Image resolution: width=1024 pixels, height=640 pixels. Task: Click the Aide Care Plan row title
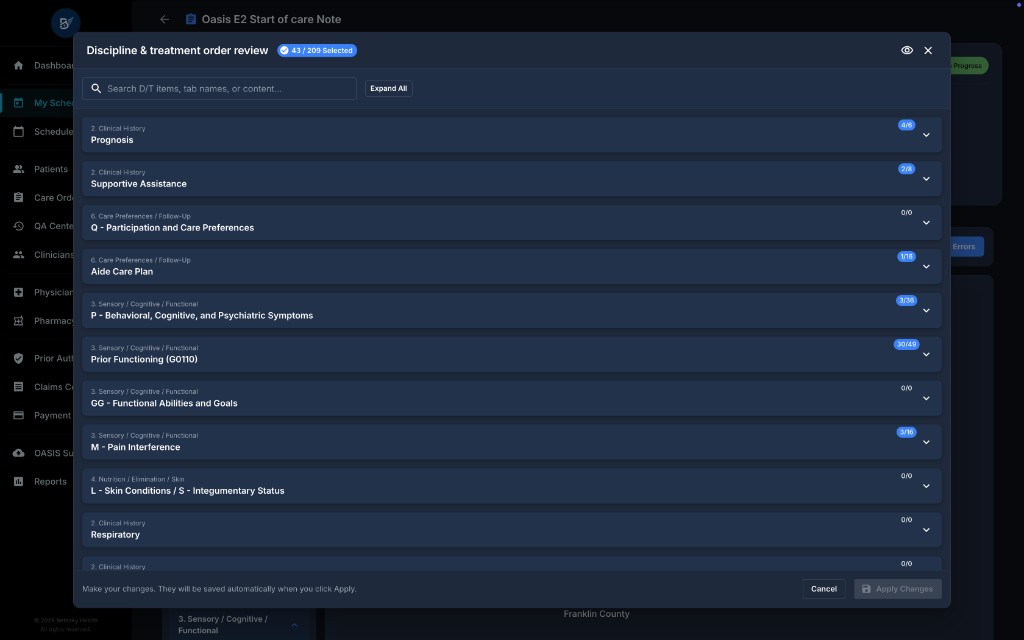coord(121,272)
